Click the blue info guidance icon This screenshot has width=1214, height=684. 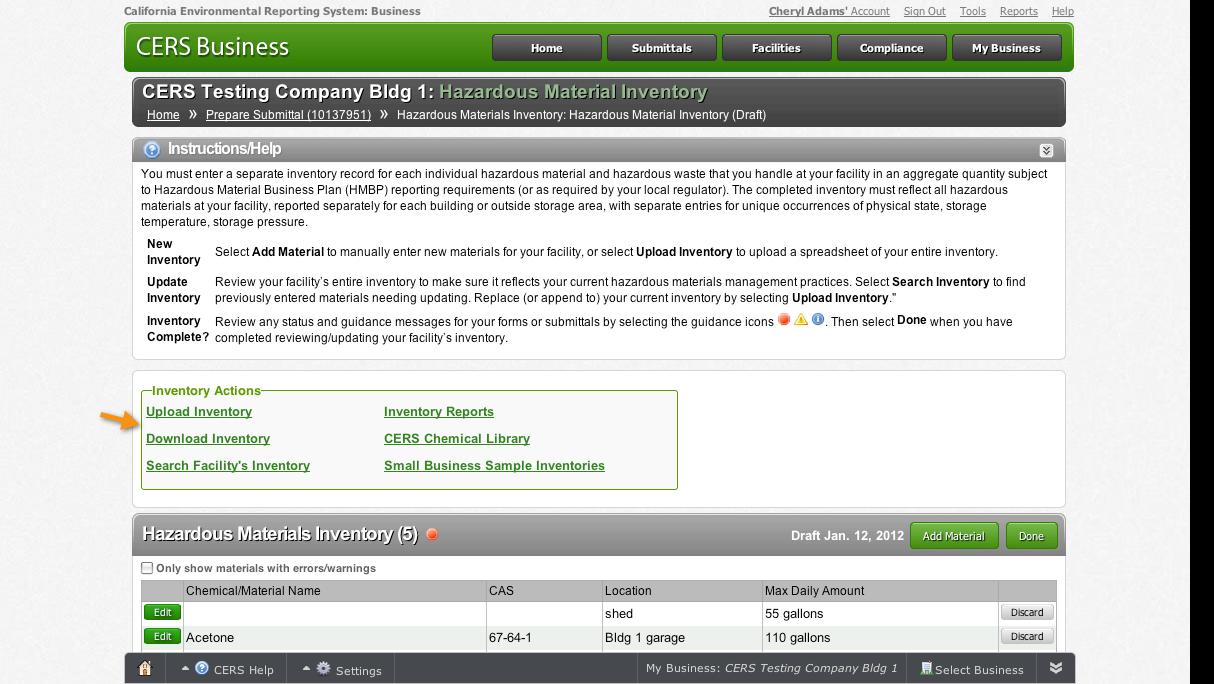[818, 321]
